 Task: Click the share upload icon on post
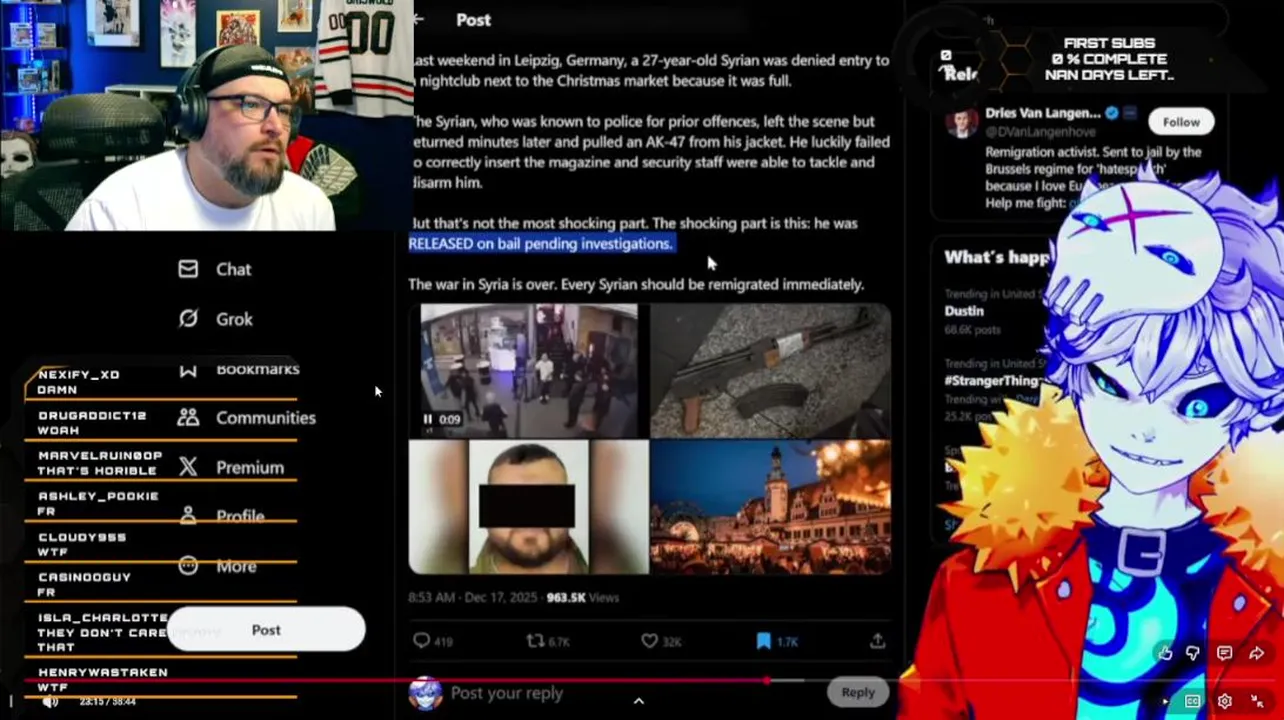877,640
